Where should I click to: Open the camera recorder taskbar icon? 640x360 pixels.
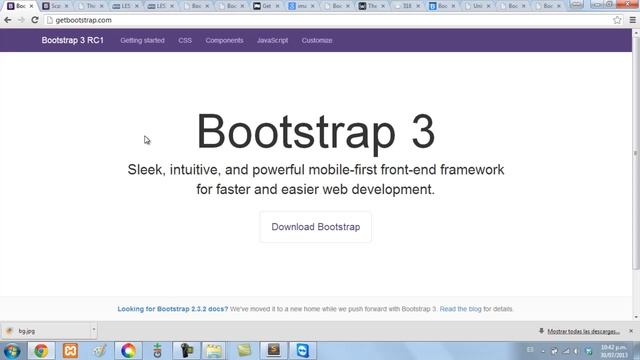tap(186, 351)
